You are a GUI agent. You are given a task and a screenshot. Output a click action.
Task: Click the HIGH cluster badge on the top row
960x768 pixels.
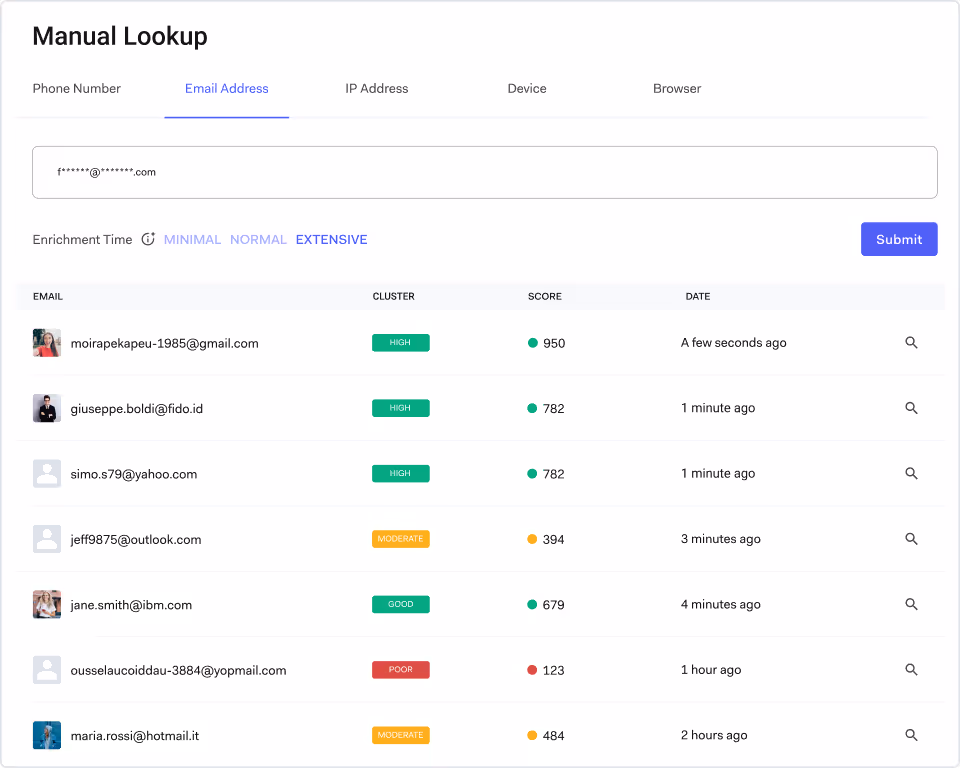tap(400, 342)
